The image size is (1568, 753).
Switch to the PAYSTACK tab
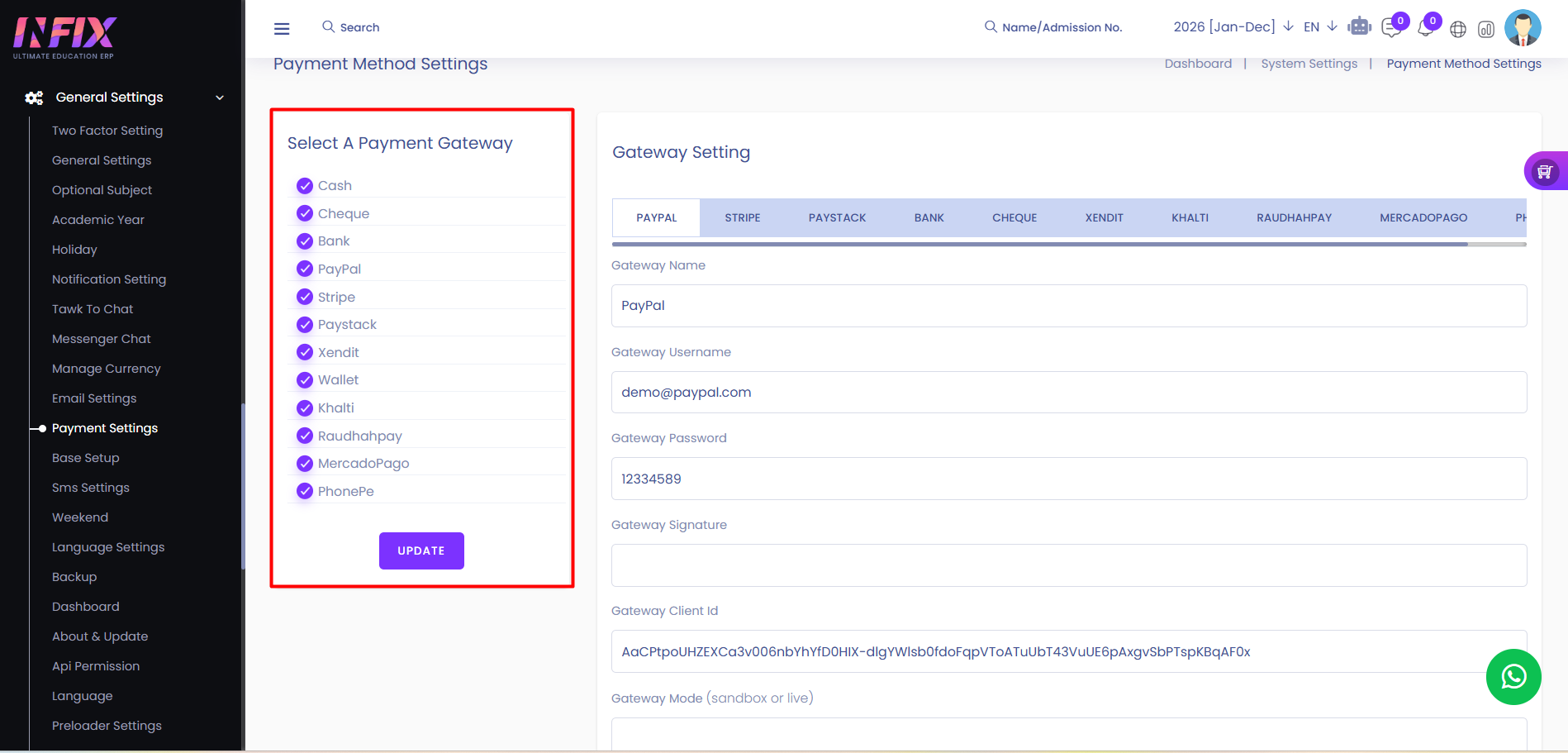pyautogui.click(x=837, y=217)
